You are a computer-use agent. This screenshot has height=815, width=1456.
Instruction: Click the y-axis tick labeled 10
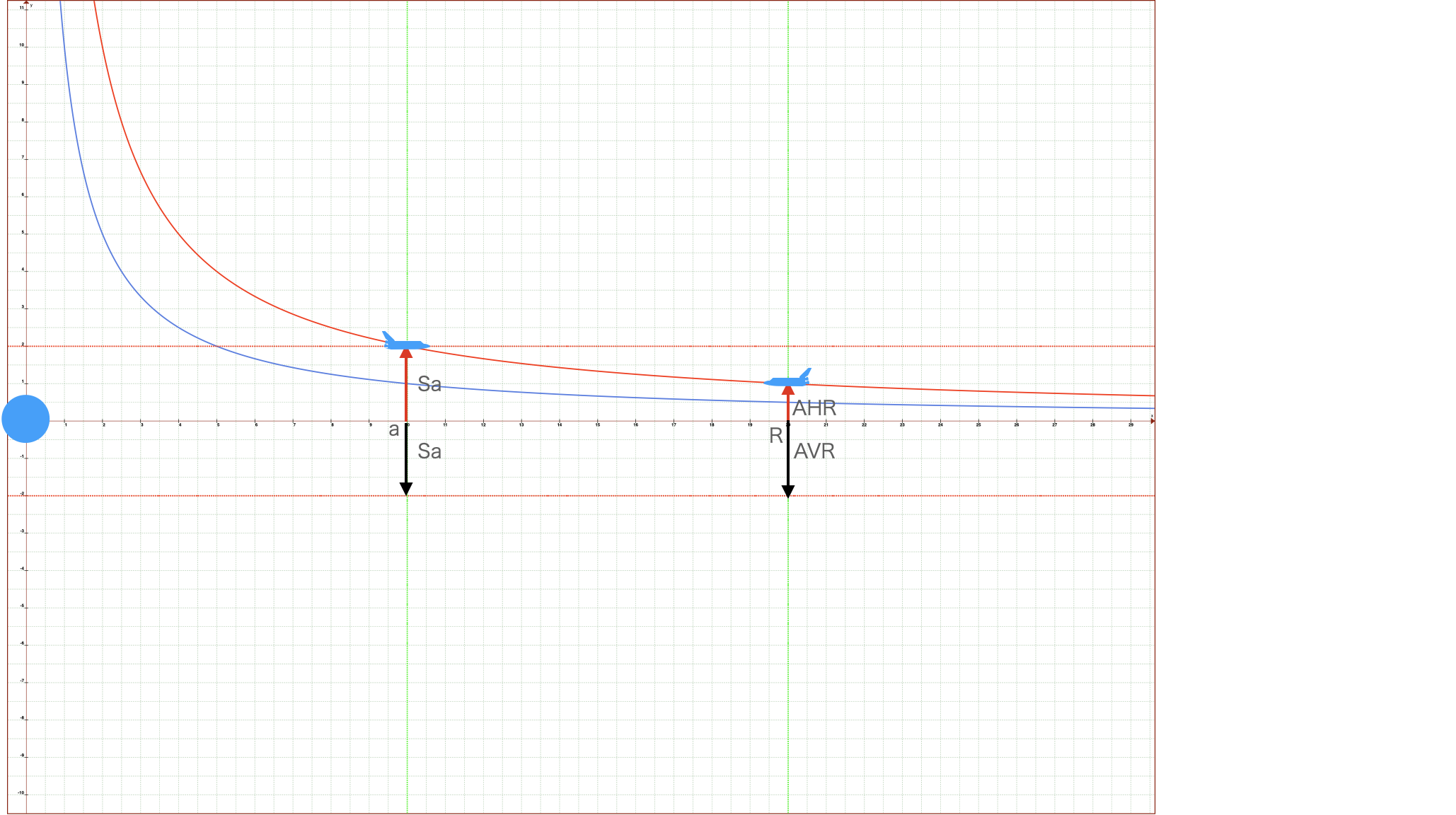(x=22, y=45)
